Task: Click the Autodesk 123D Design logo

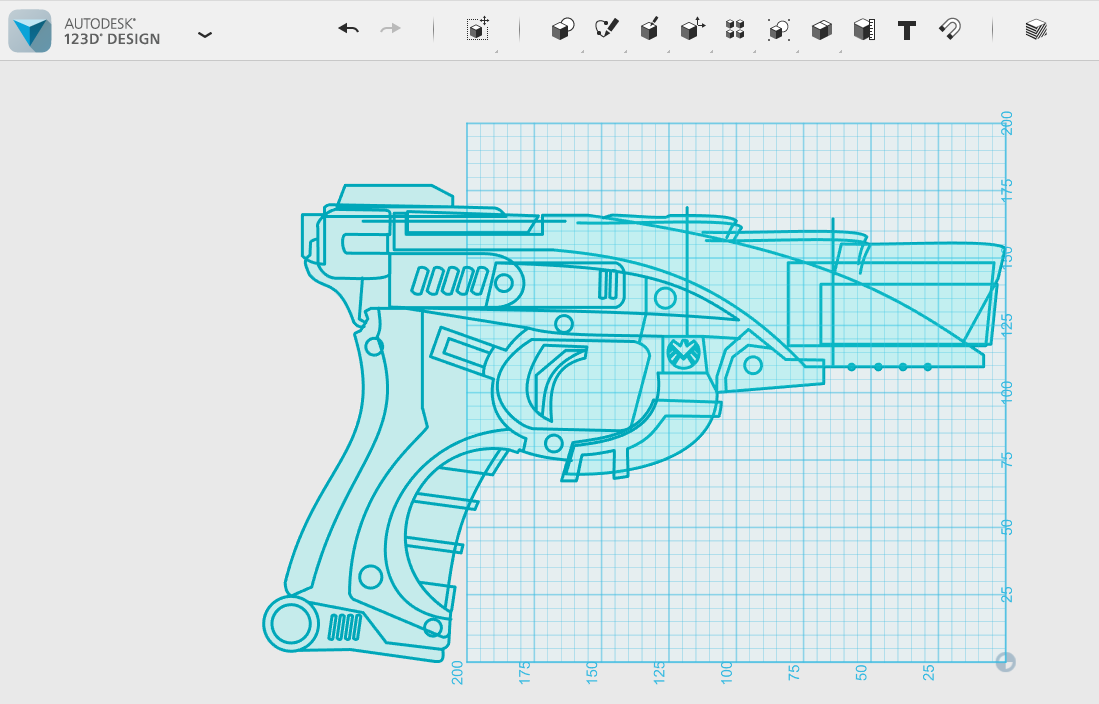Action: 30,31
